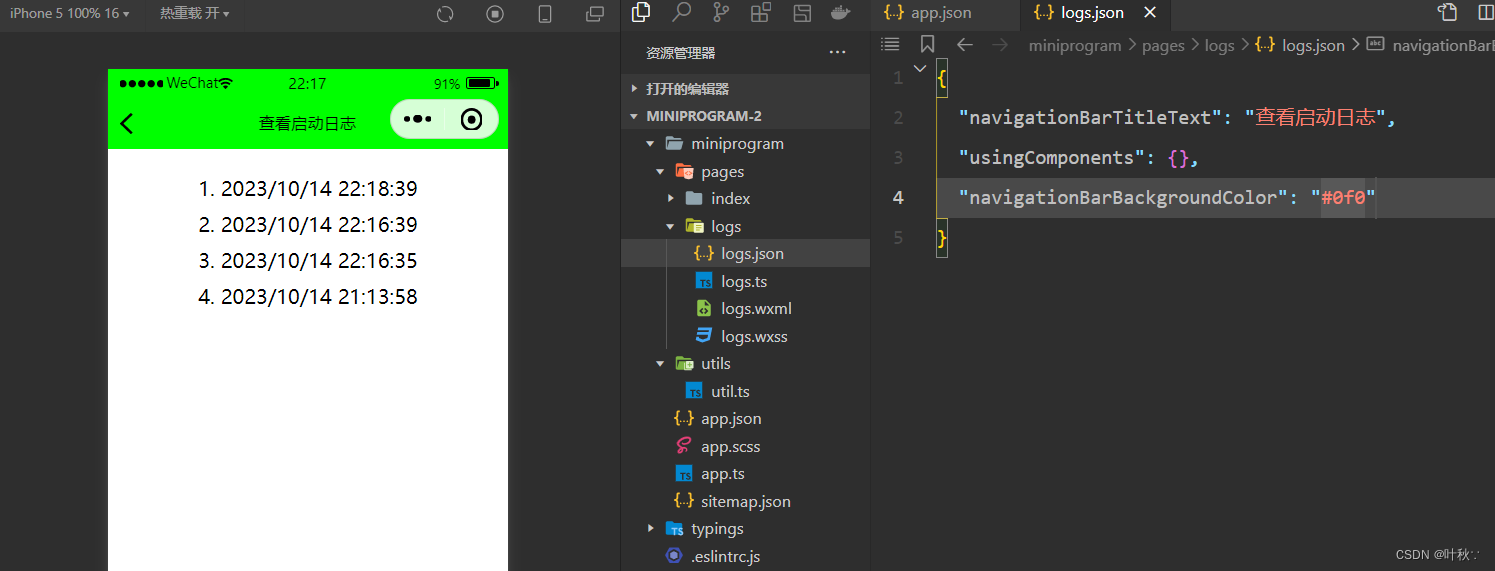Tap the back chevron in the simulator navbar
Viewport: 1495px width, 571px height.
click(127, 123)
